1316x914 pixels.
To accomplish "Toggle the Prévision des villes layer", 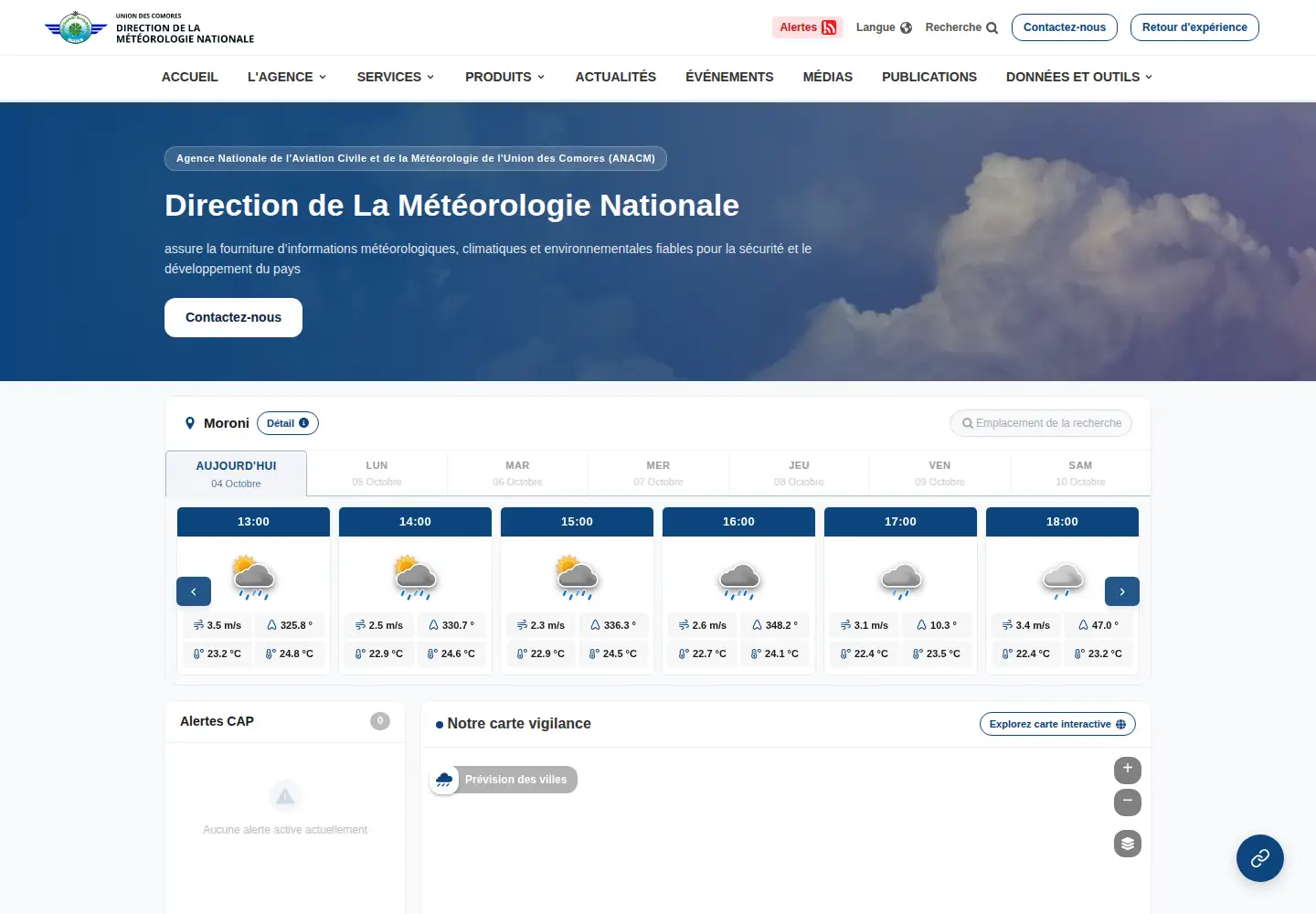I will click(504, 780).
